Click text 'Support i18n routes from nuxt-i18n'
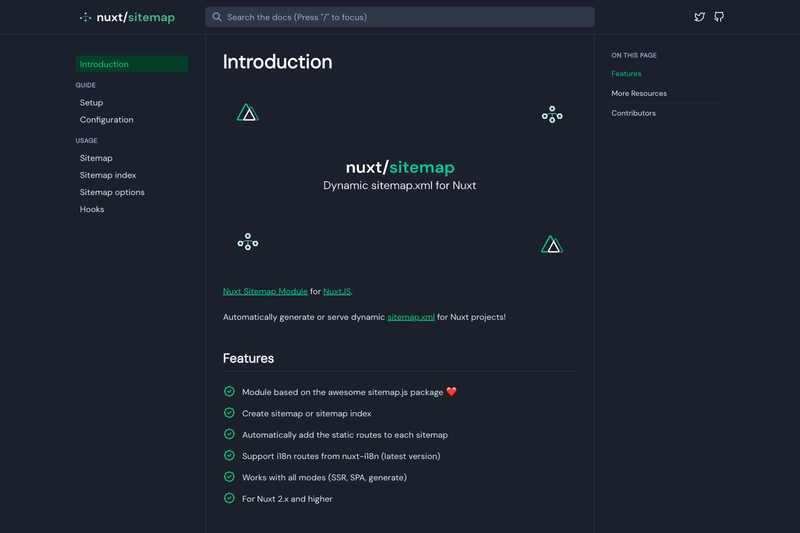Screen dimensions: 800x533 click(x=310, y=456)
